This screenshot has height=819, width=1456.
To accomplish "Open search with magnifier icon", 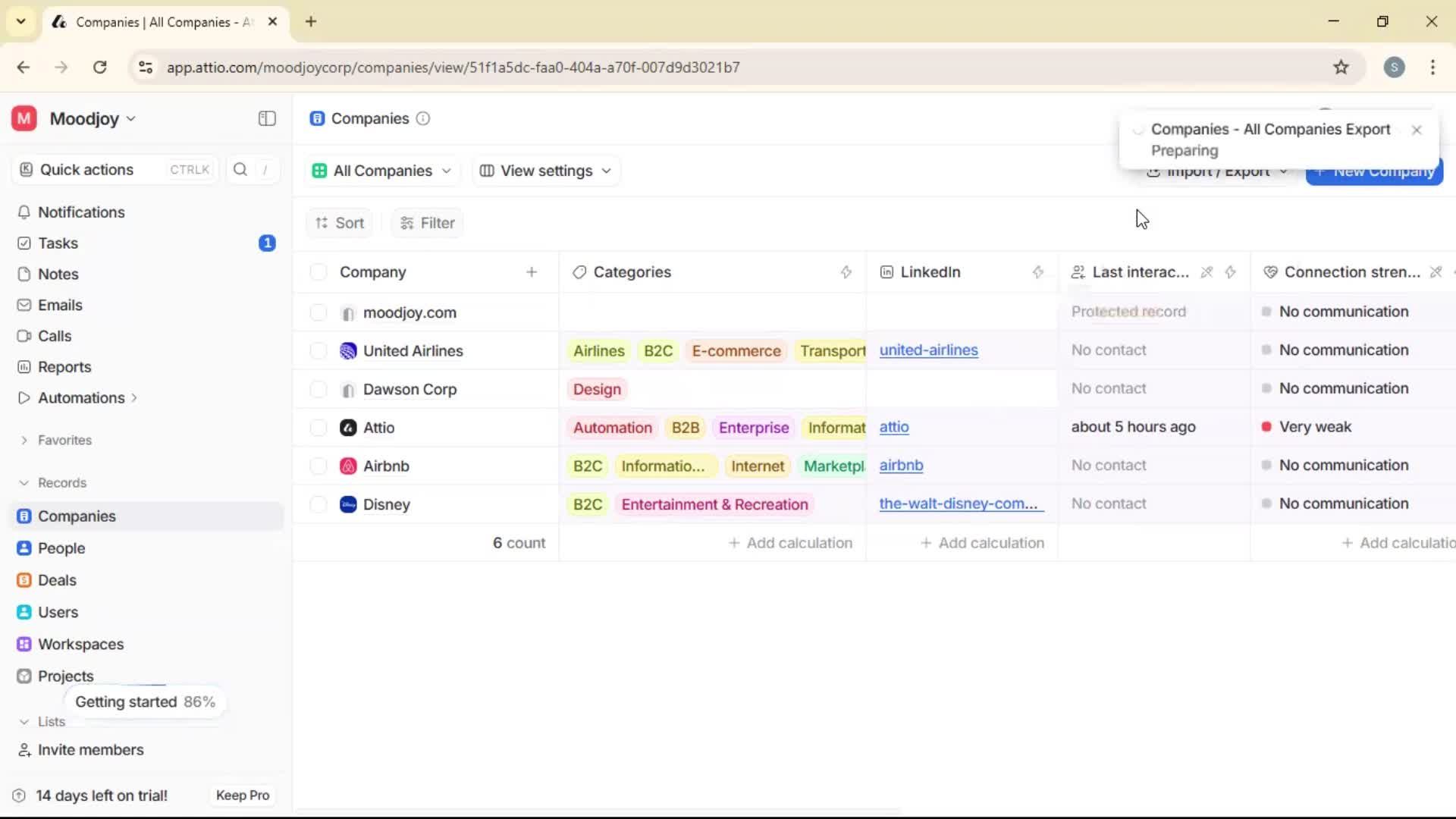I will pos(240,169).
